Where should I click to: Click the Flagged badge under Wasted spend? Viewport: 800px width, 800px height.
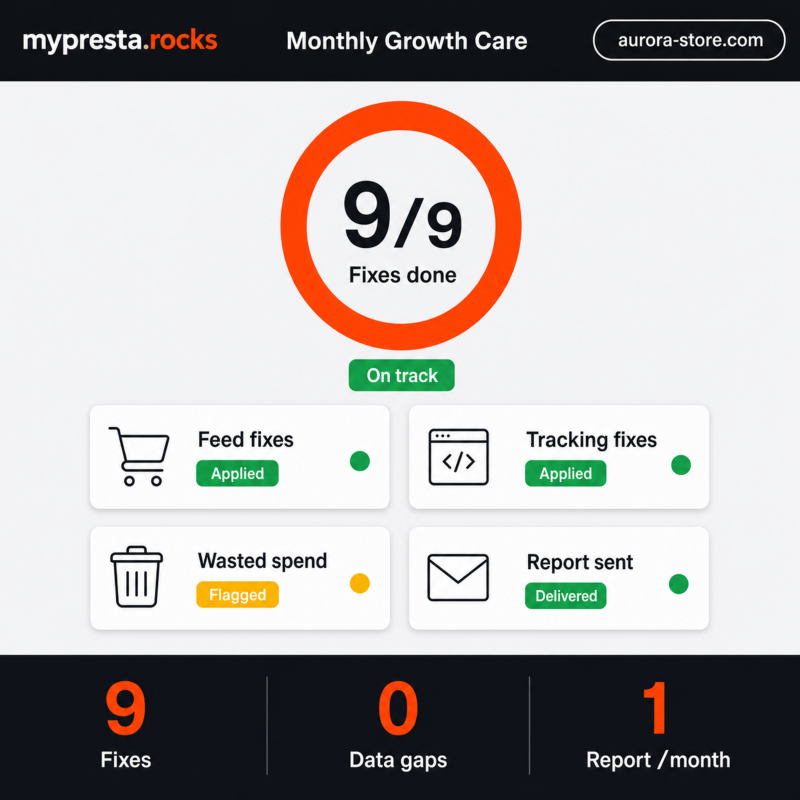pos(237,594)
